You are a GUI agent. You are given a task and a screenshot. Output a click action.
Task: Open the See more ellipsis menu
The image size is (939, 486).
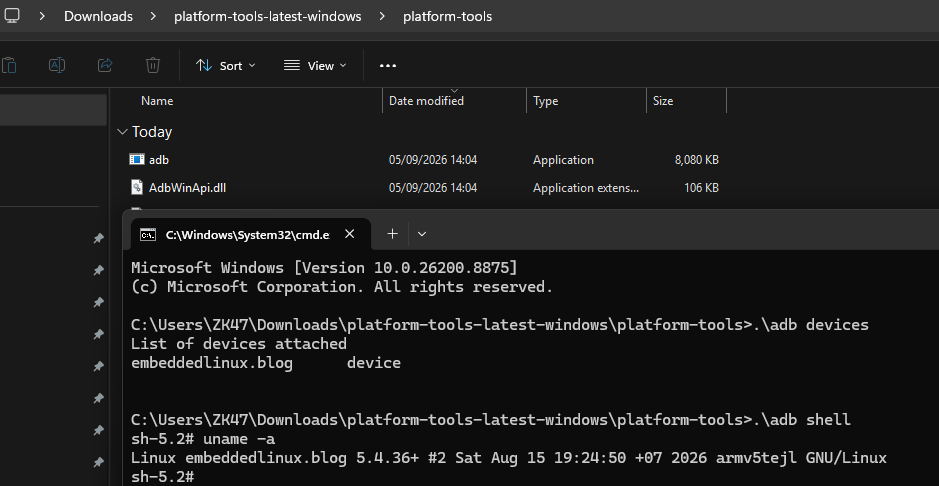coord(388,66)
